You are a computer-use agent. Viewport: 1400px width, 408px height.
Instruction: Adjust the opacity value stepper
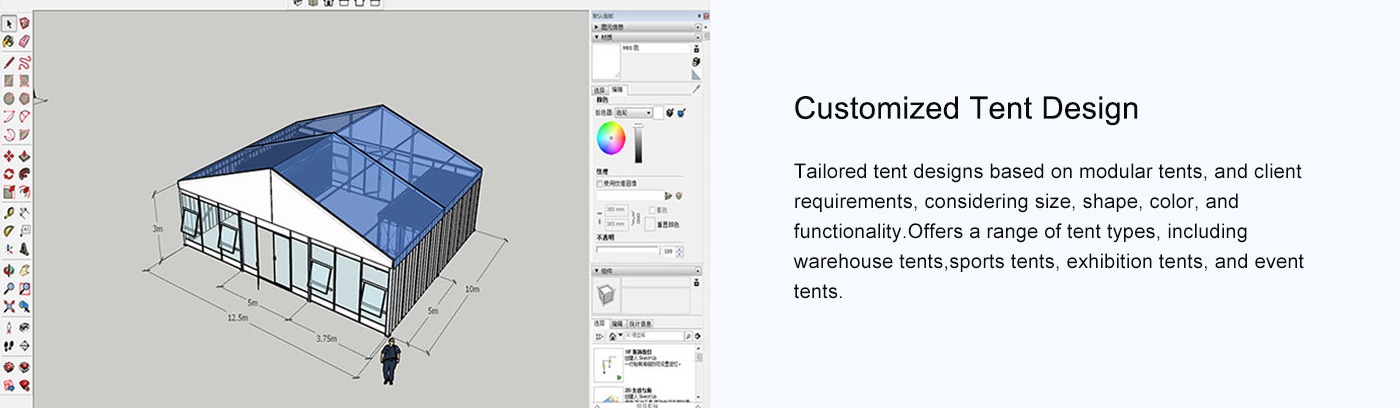pos(681,251)
